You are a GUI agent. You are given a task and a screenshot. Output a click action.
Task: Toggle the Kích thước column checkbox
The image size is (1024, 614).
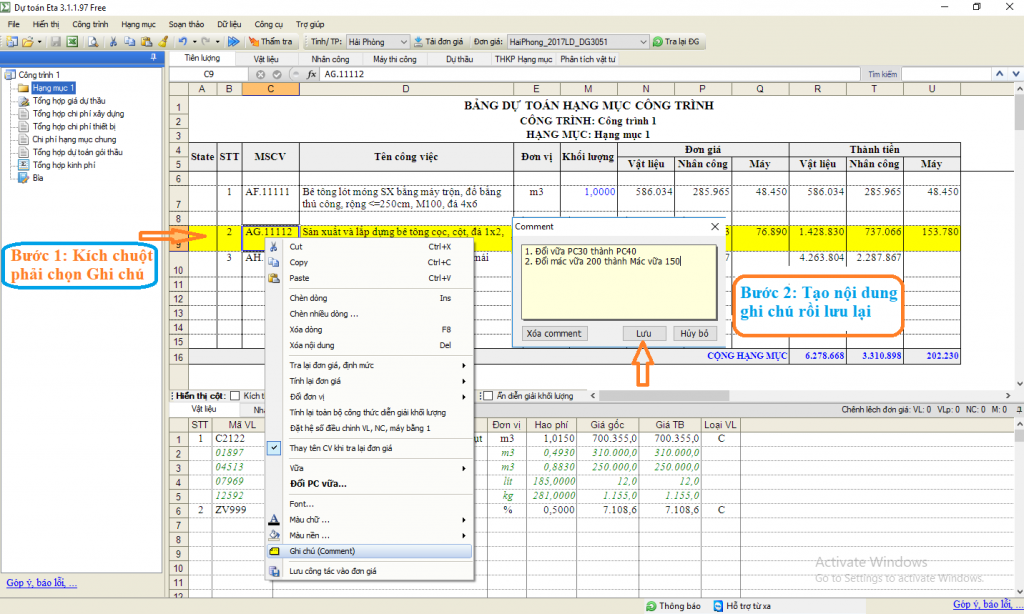click(x=235, y=396)
